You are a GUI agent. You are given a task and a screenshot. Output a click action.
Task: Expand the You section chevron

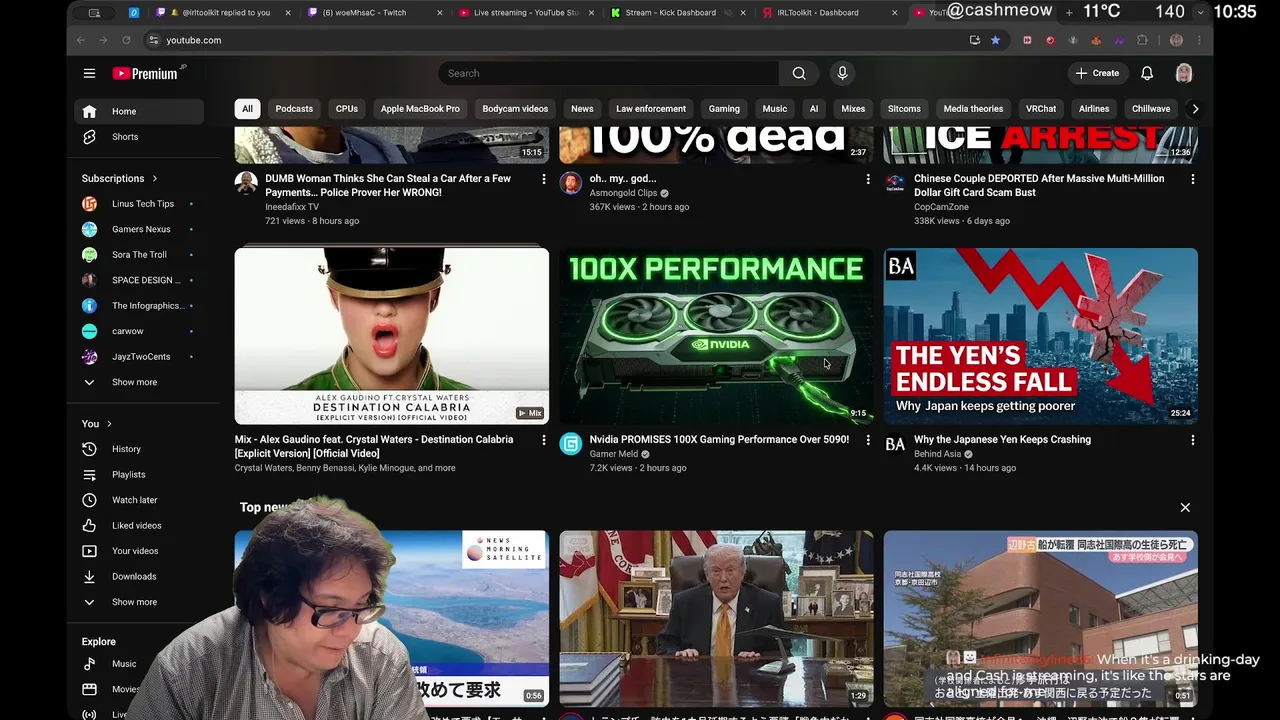[x=109, y=424]
